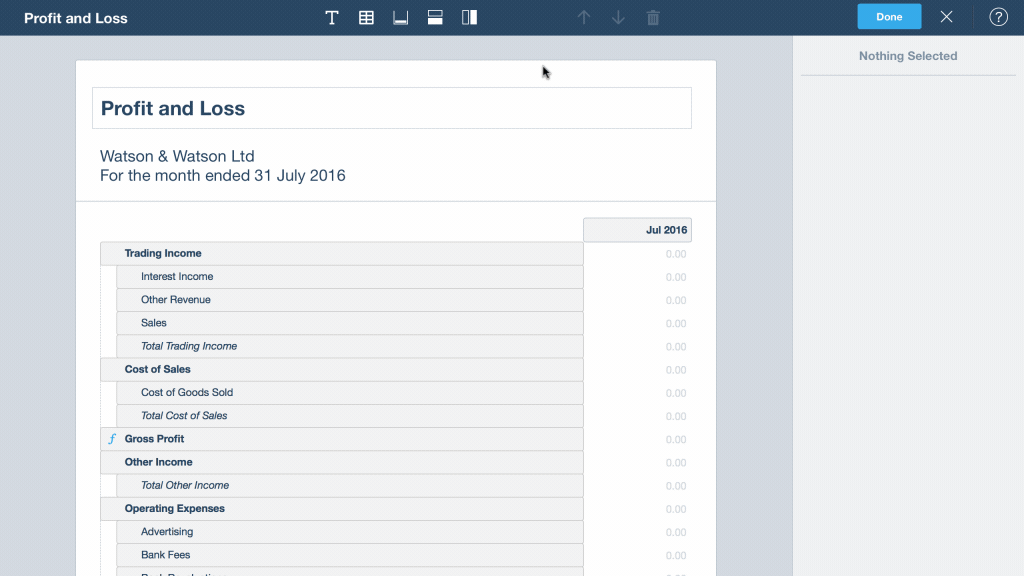
Task: Close the editor with the X button
Action: 946,17
